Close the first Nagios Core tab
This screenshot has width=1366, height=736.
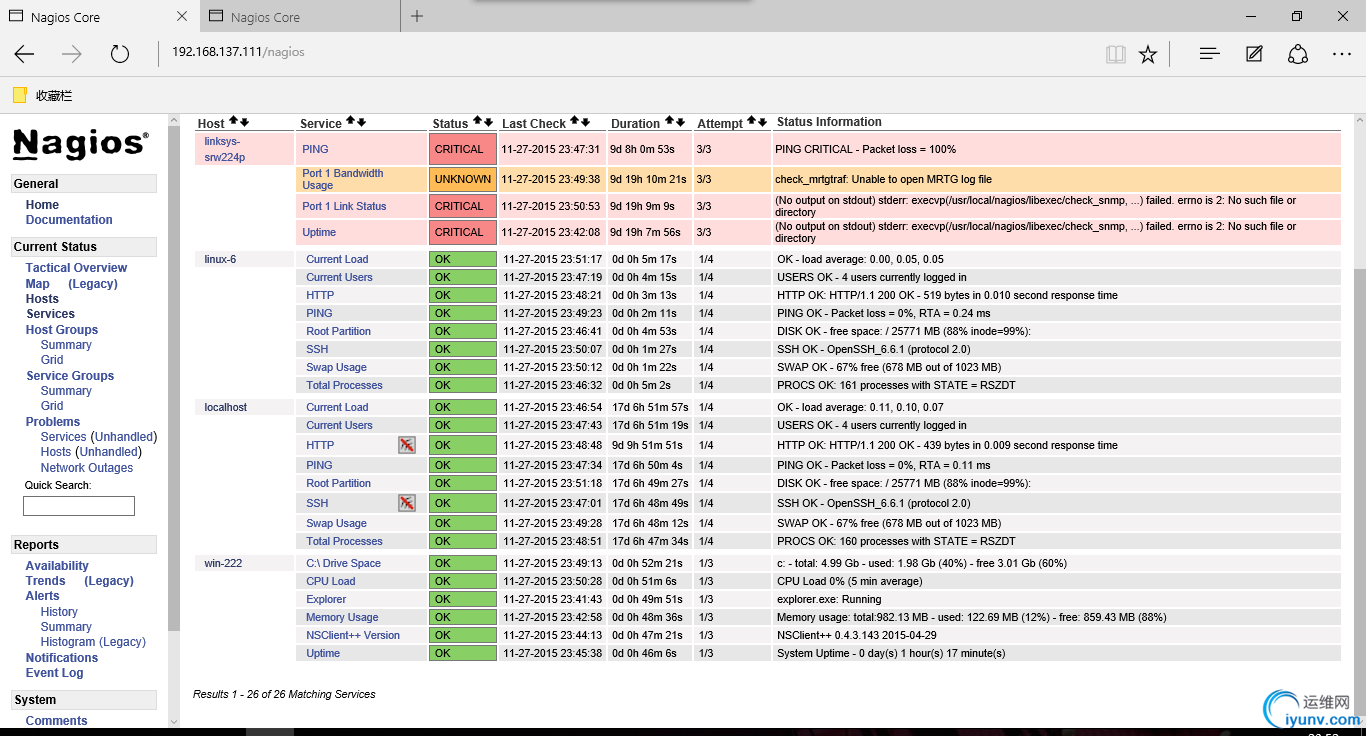[x=181, y=16]
